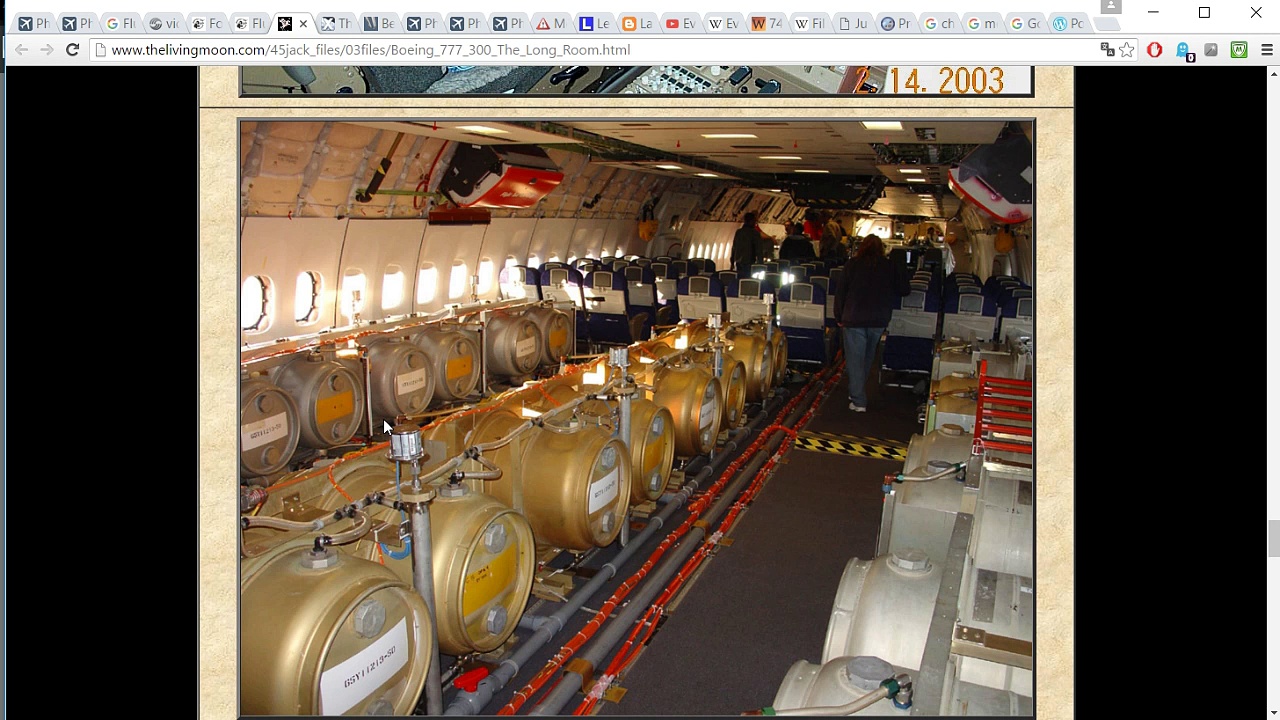Bookmark this page with the star icon
Image resolution: width=1280 pixels, height=720 pixels.
click(1127, 50)
